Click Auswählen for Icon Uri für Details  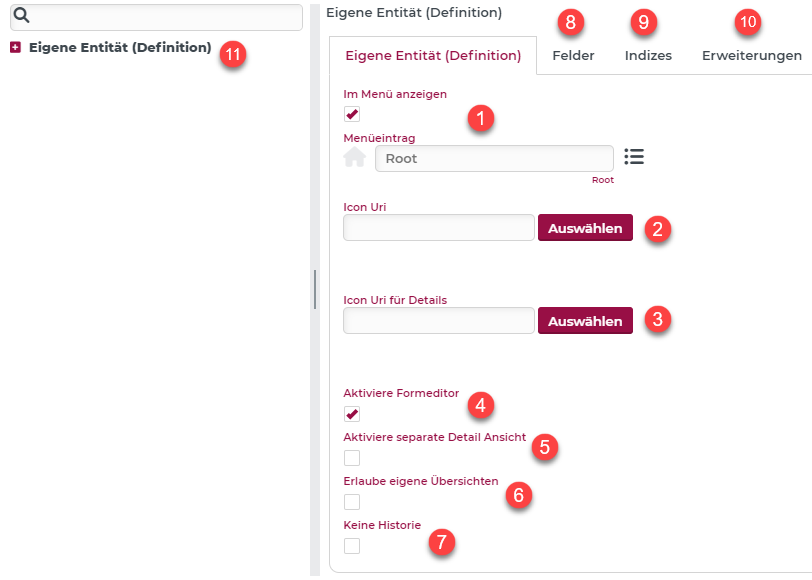point(585,321)
